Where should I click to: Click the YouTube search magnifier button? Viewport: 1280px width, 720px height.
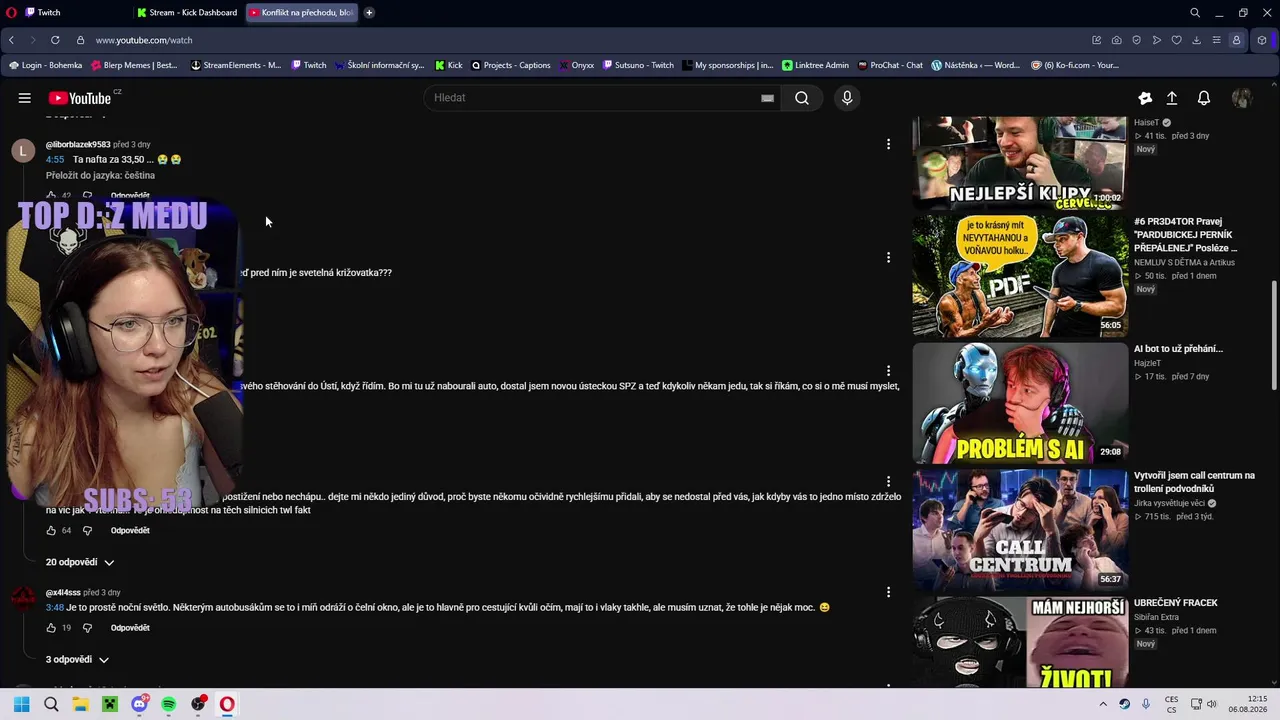(x=802, y=98)
